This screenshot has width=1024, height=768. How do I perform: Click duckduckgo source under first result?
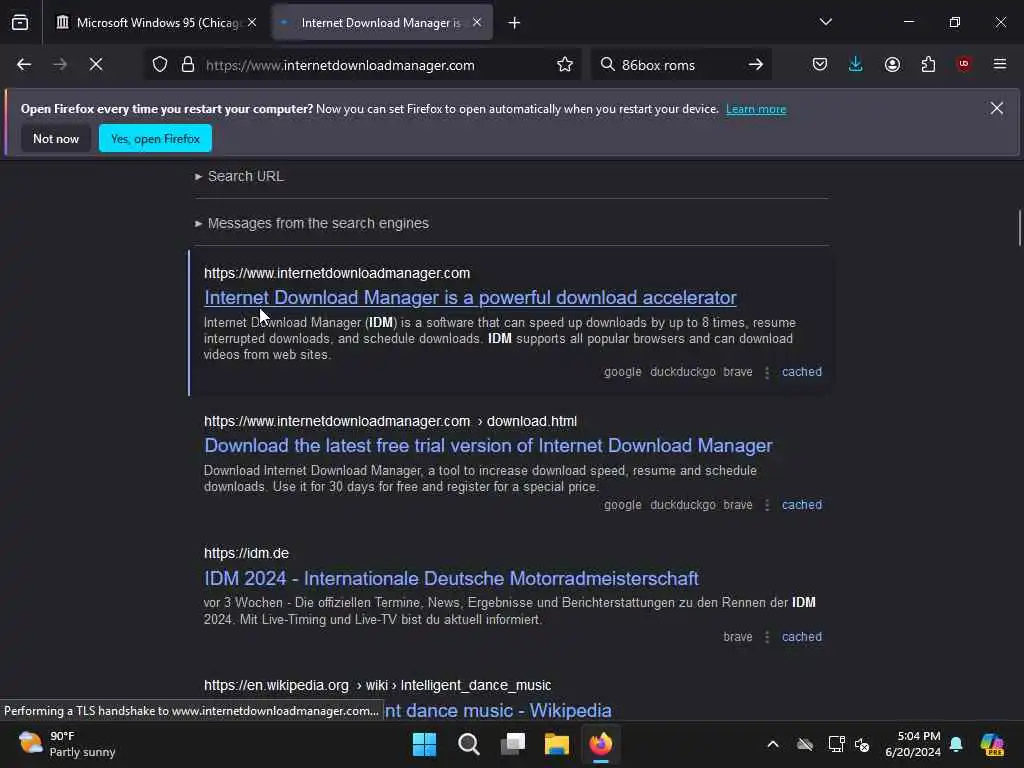click(x=682, y=372)
